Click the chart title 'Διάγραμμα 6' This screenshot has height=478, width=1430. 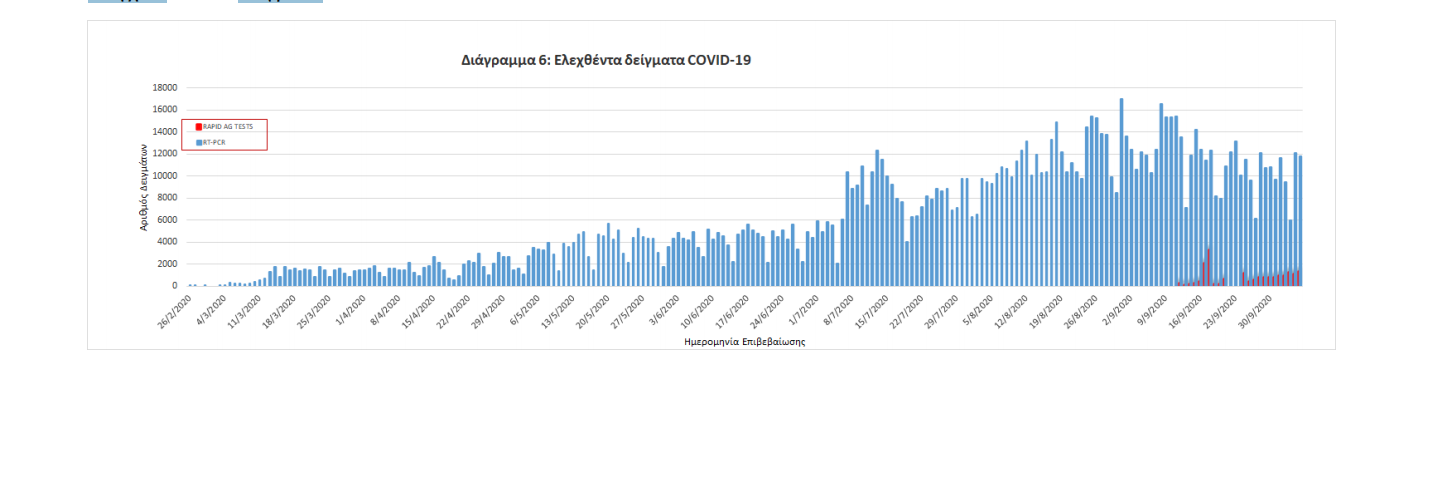[x=606, y=60]
